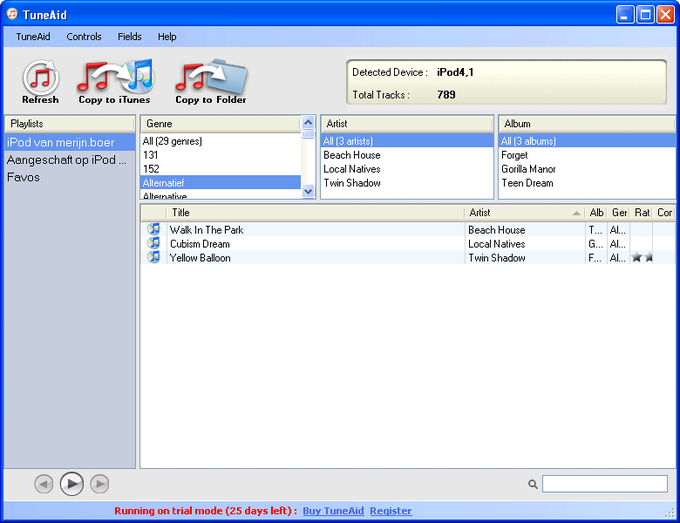
Task: Sort tracks by the Artist column header
Action: [x=525, y=212]
